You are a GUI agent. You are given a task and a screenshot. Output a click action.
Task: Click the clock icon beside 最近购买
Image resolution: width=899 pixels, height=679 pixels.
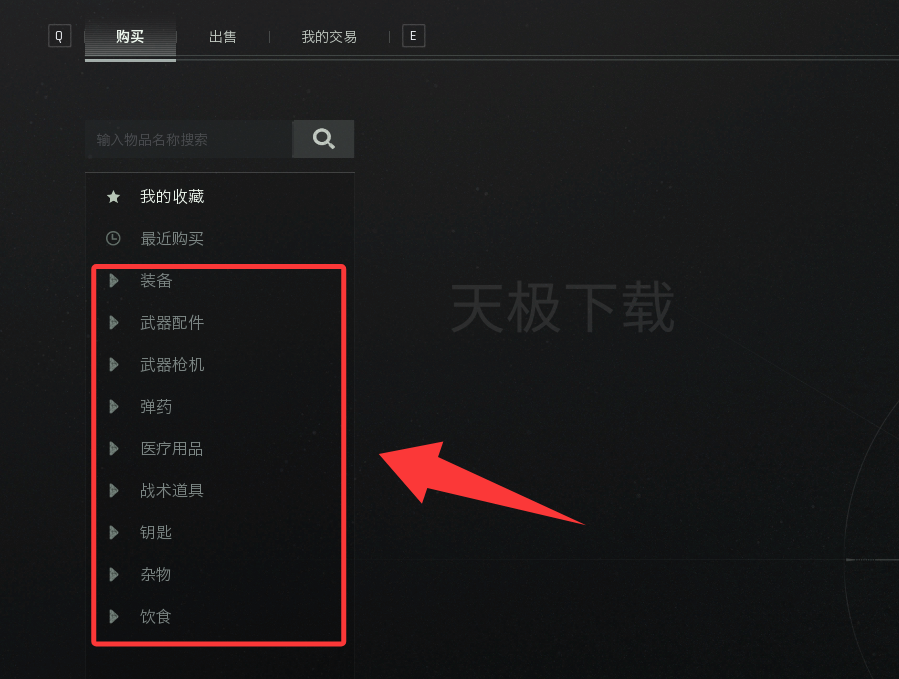(x=114, y=239)
